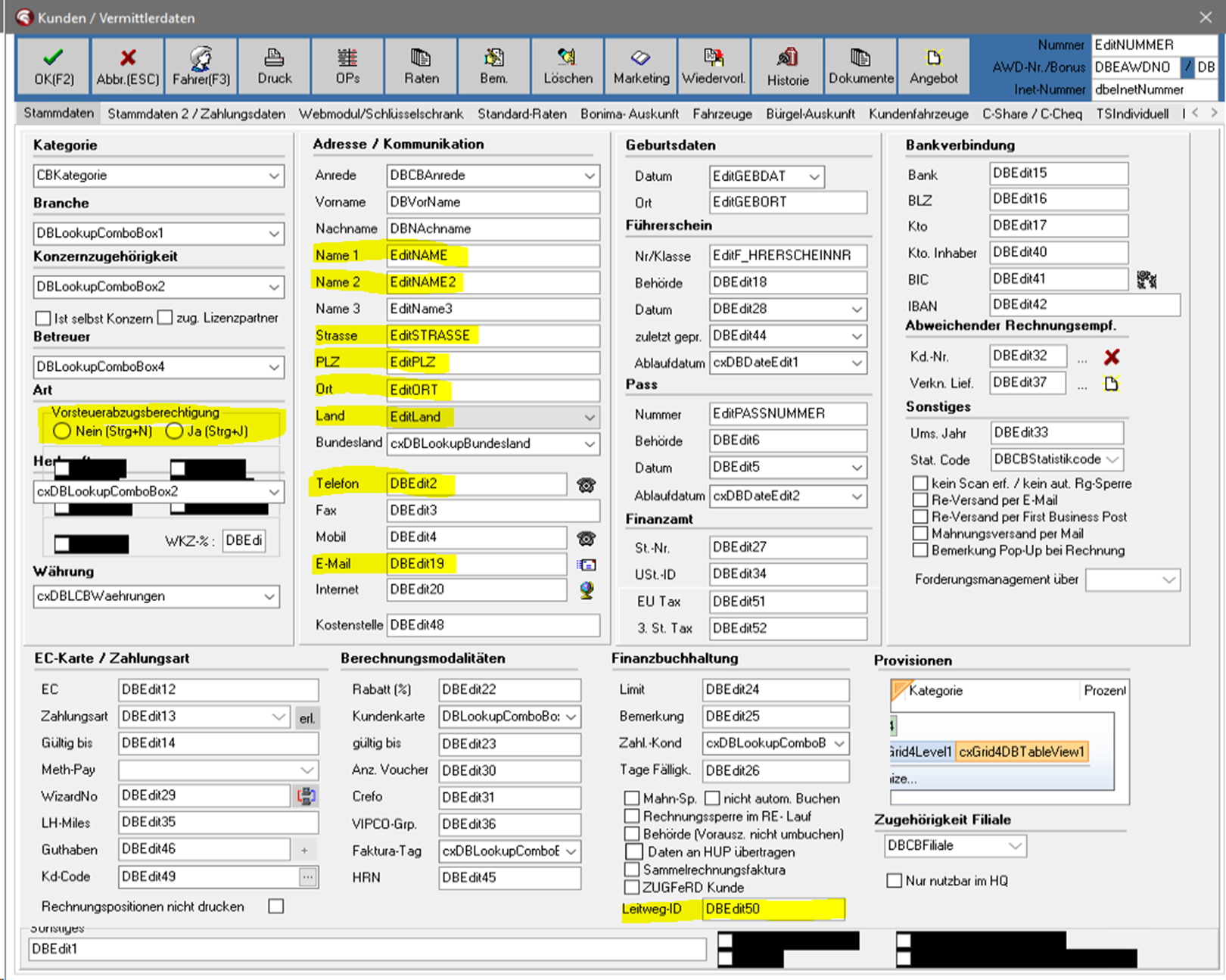The height and width of the screenshot is (980, 1226).
Task: Open the Historie toolbar icon
Action: click(787, 67)
